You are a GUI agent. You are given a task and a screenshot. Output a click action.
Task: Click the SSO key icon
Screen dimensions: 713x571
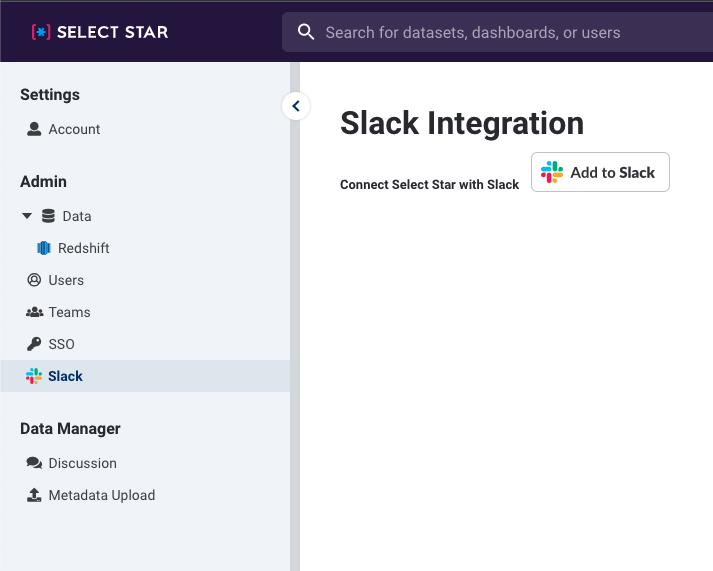coord(34,344)
